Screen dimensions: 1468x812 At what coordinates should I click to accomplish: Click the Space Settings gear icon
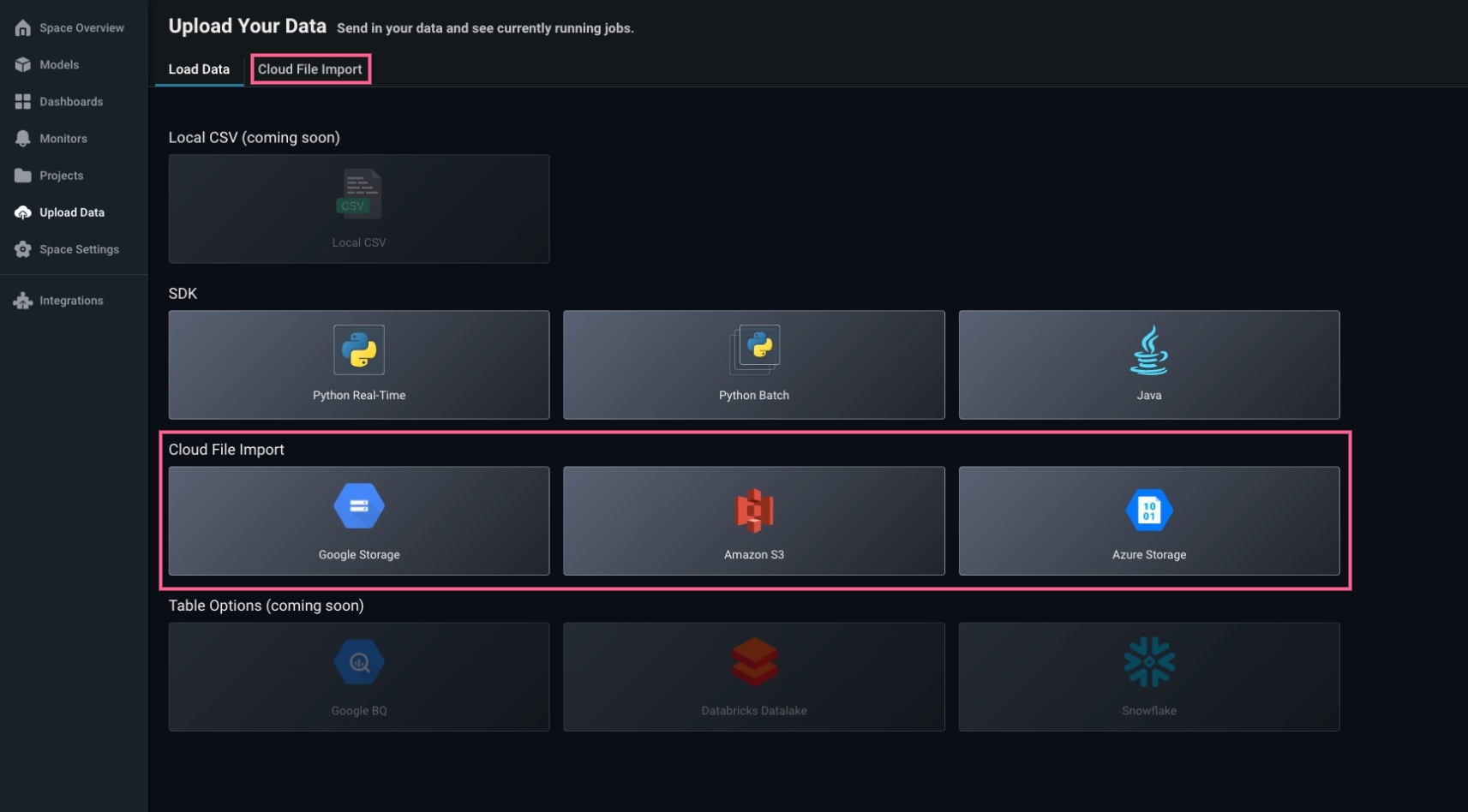point(23,249)
